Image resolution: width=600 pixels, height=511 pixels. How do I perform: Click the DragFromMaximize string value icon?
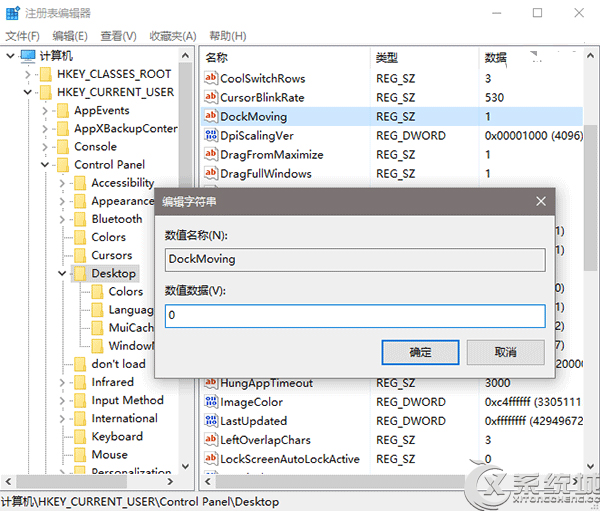(211, 155)
